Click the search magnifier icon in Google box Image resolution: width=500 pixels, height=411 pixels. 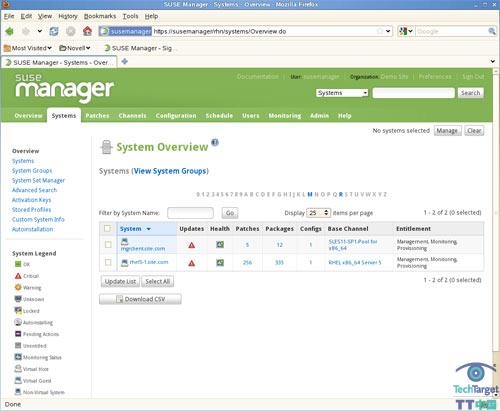(492, 31)
